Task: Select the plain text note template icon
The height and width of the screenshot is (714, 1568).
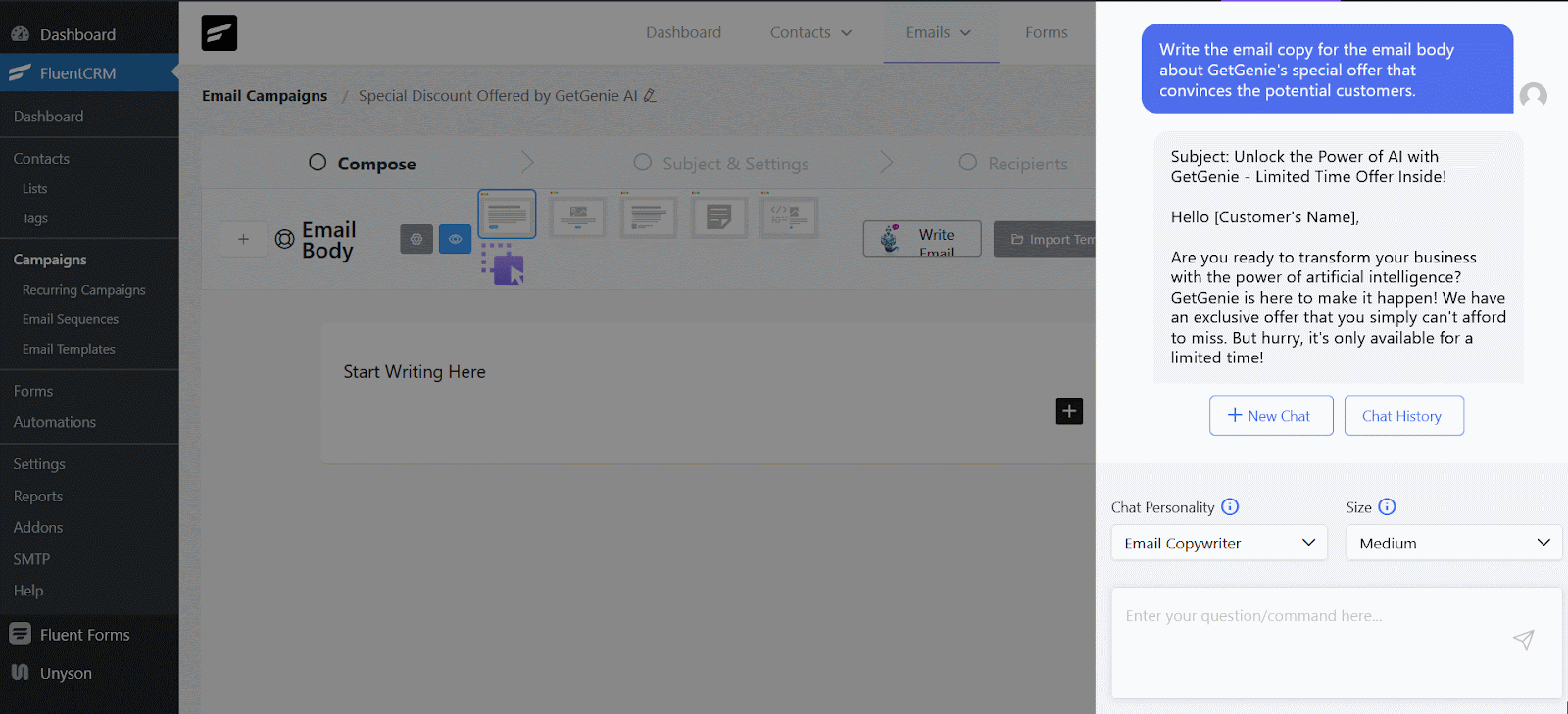Action: pos(718,216)
